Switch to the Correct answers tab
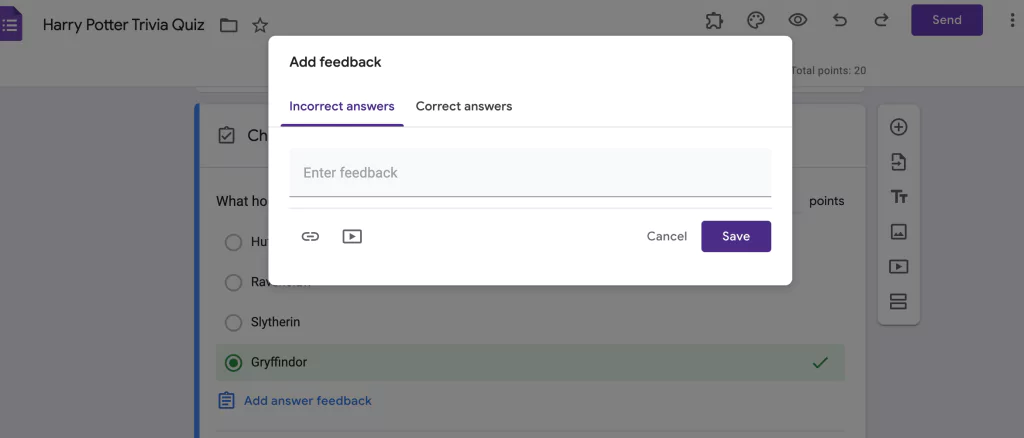The width and height of the screenshot is (1024, 438). tap(464, 106)
